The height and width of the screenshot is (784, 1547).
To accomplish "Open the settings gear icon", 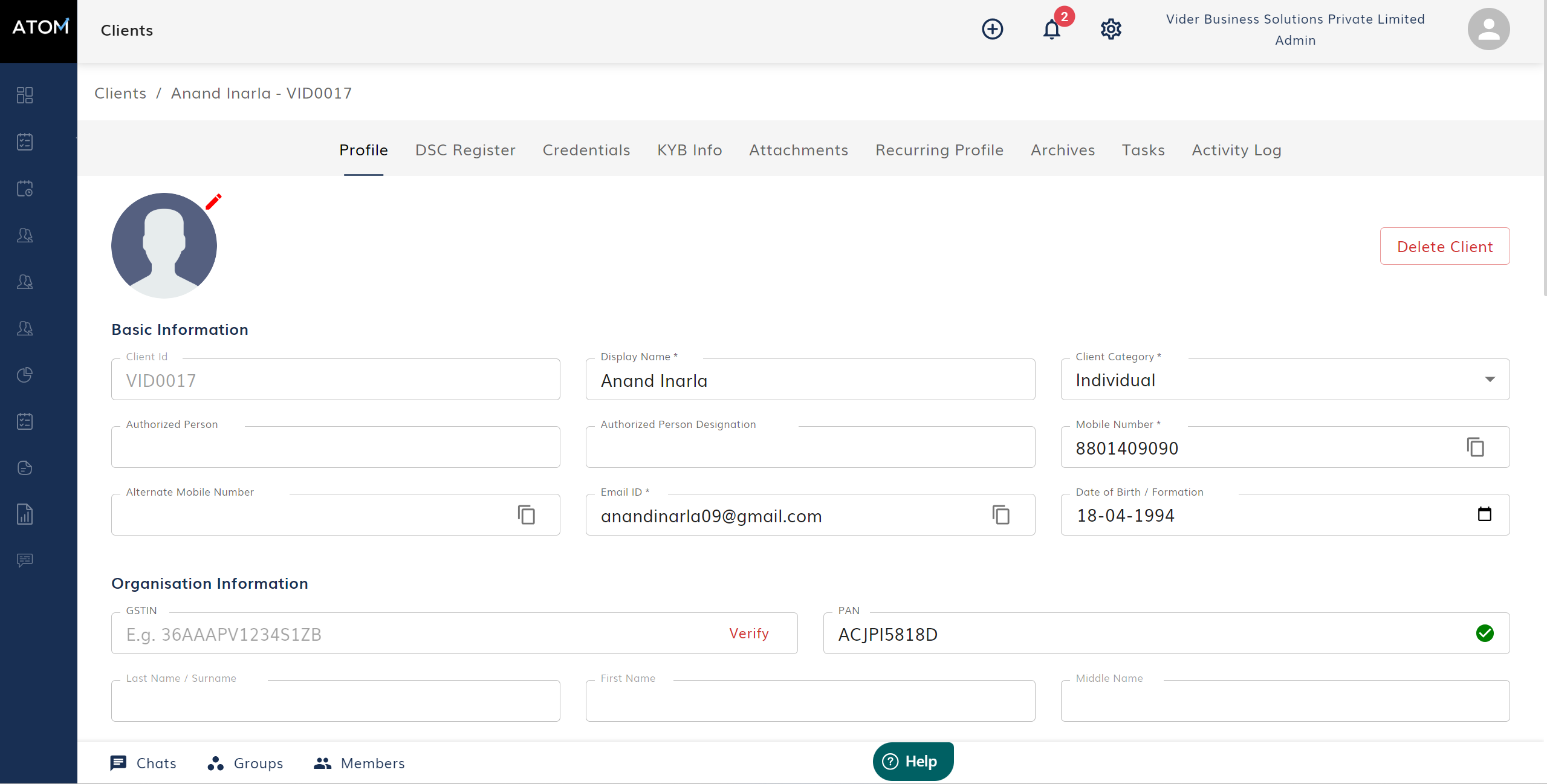I will pyautogui.click(x=1111, y=29).
